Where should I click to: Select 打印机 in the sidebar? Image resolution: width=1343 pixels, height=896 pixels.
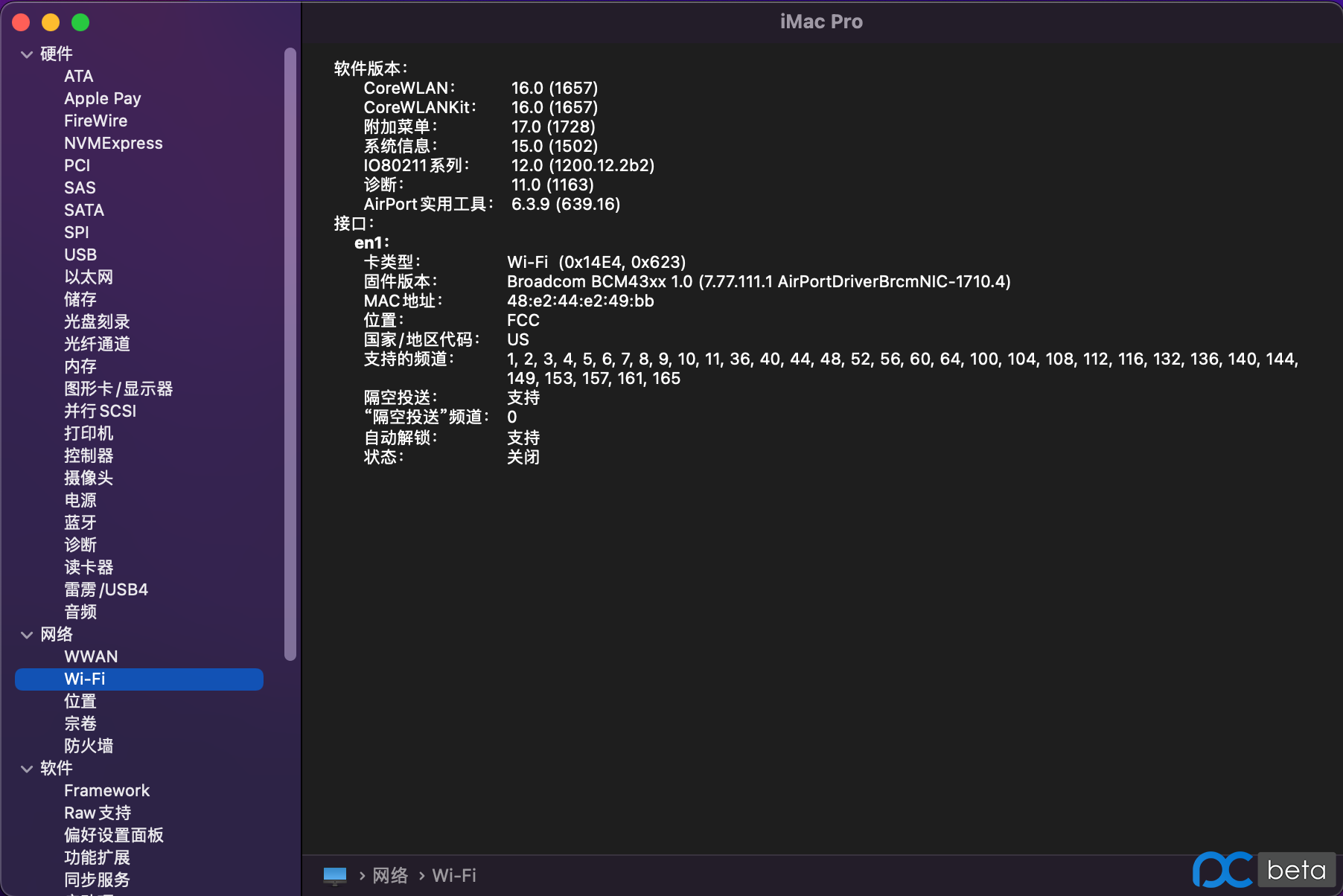[x=89, y=433]
